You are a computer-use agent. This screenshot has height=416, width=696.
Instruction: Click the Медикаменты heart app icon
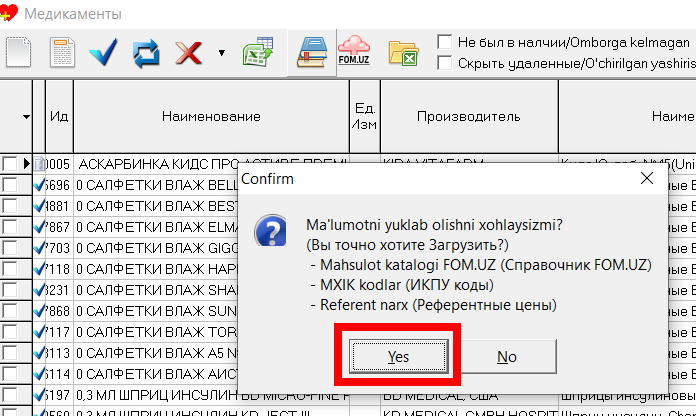coord(9,12)
